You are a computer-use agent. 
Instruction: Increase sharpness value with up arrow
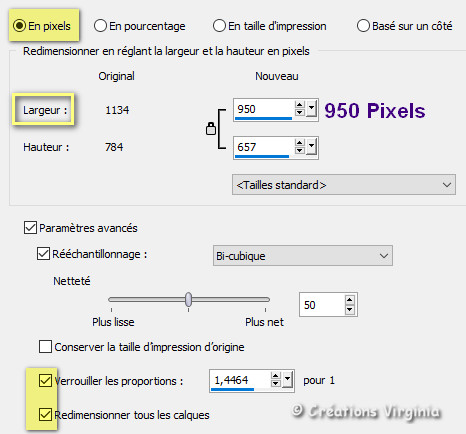pos(349,300)
